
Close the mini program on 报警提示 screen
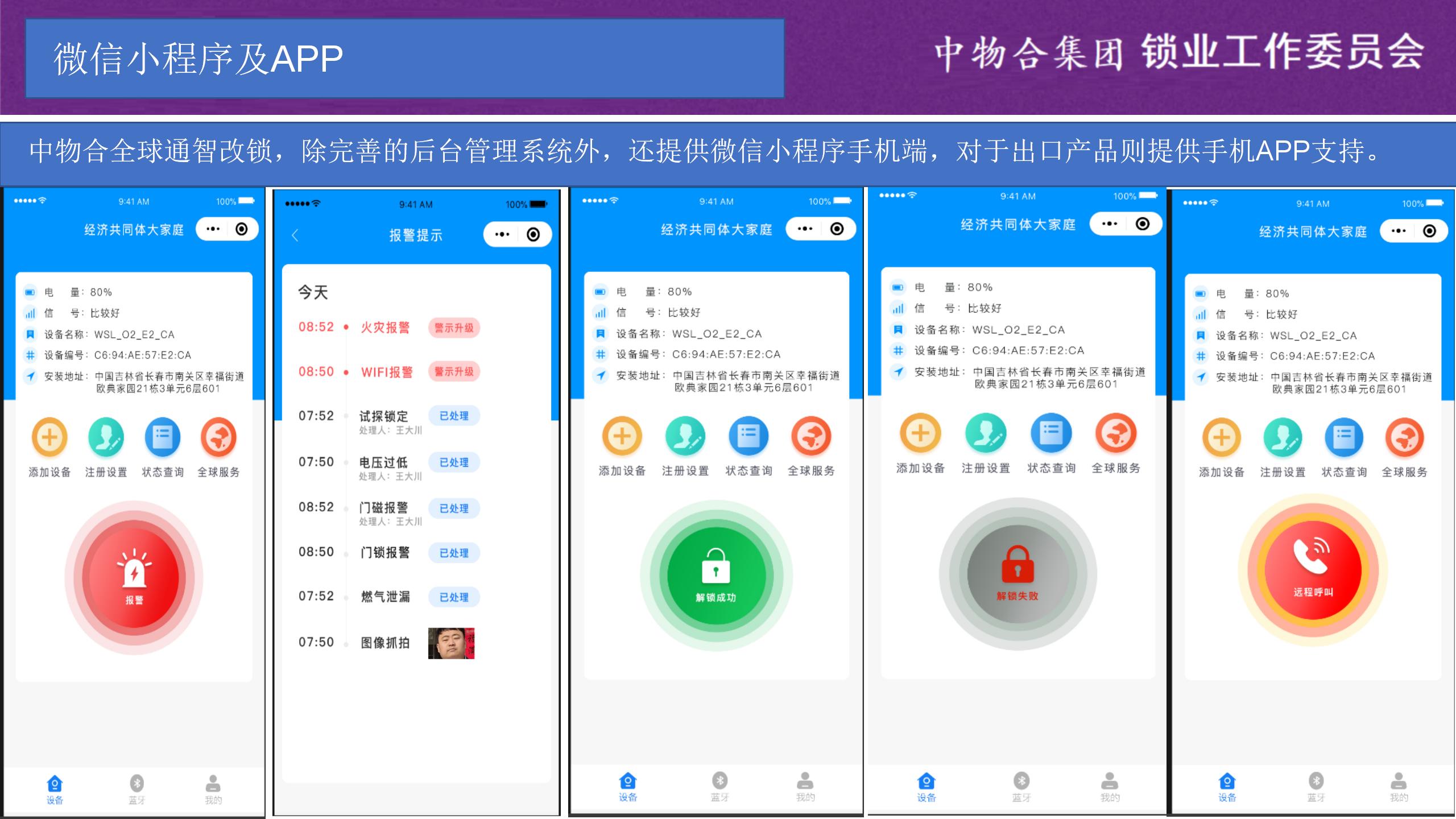click(533, 234)
